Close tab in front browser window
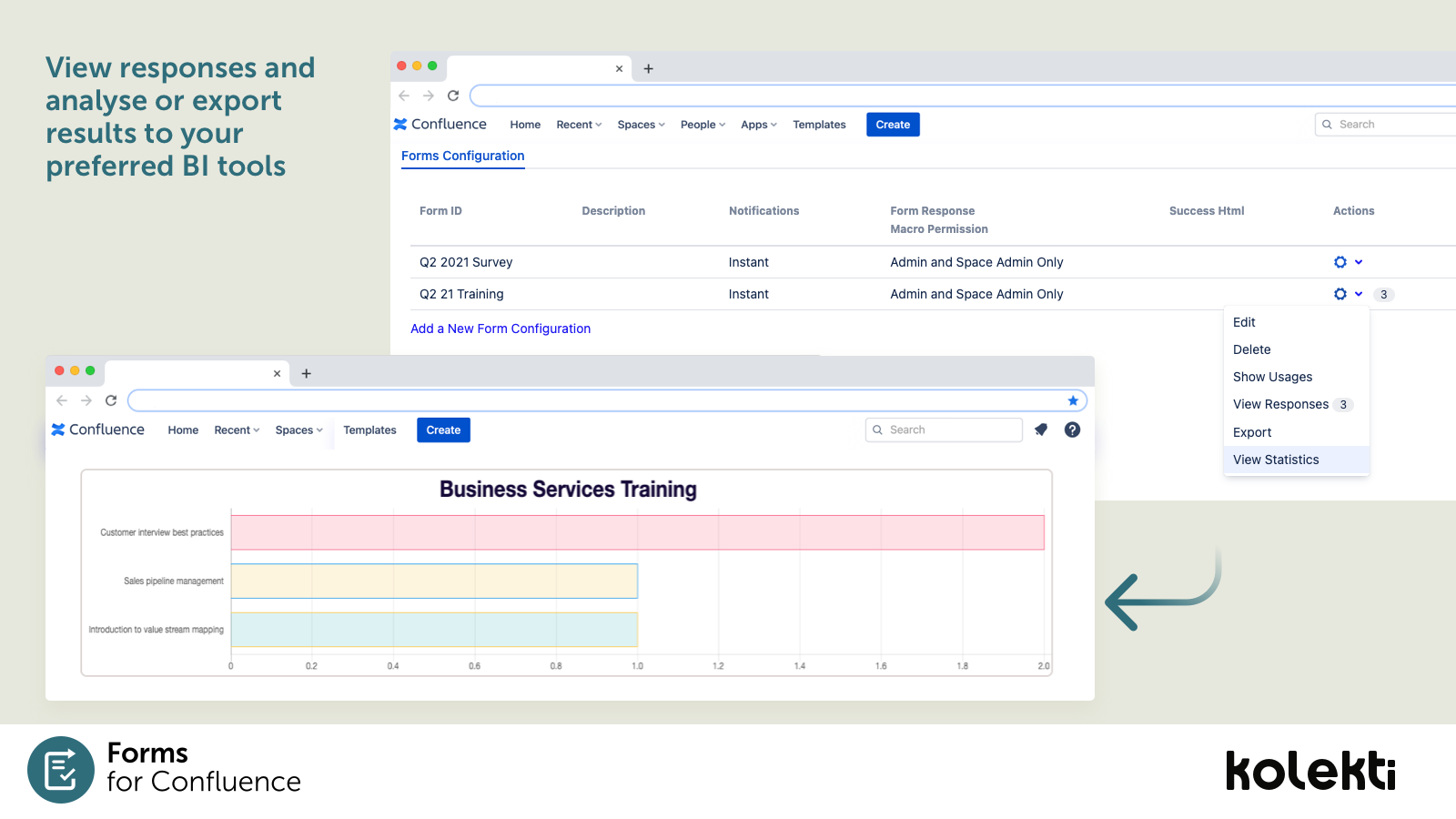 [278, 373]
